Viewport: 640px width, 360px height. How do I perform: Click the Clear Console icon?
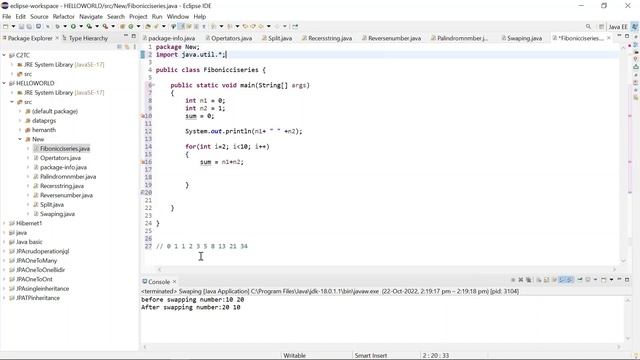(539, 280)
